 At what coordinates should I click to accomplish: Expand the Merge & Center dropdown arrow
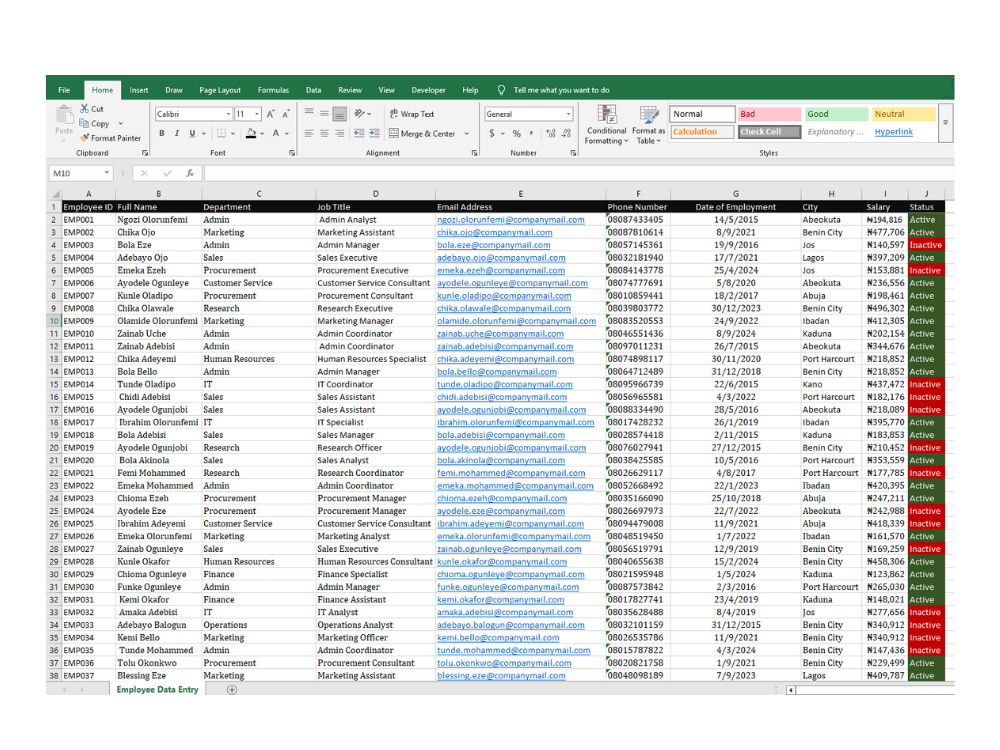coord(467,133)
